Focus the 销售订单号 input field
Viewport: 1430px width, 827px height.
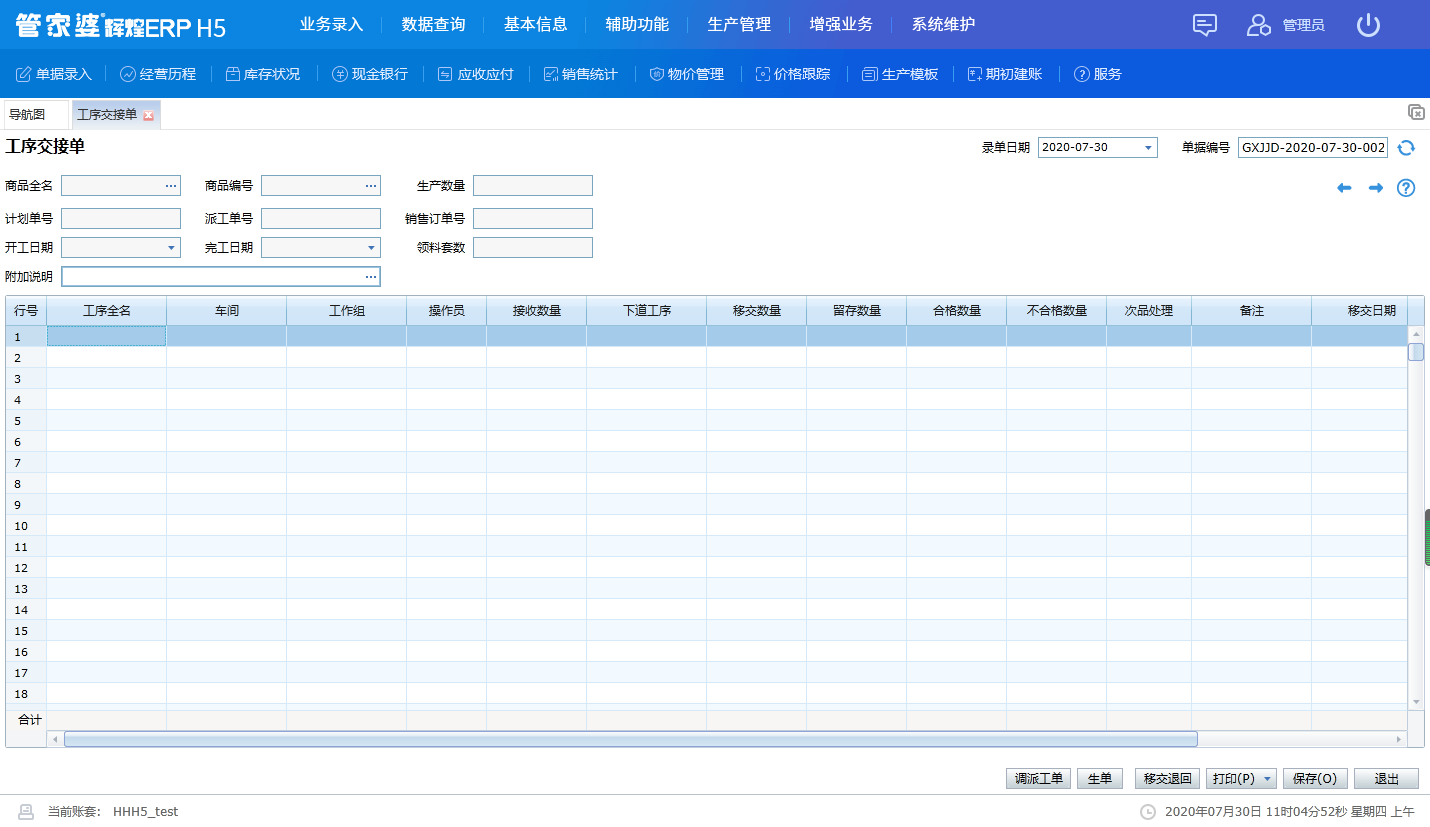tap(533, 218)
